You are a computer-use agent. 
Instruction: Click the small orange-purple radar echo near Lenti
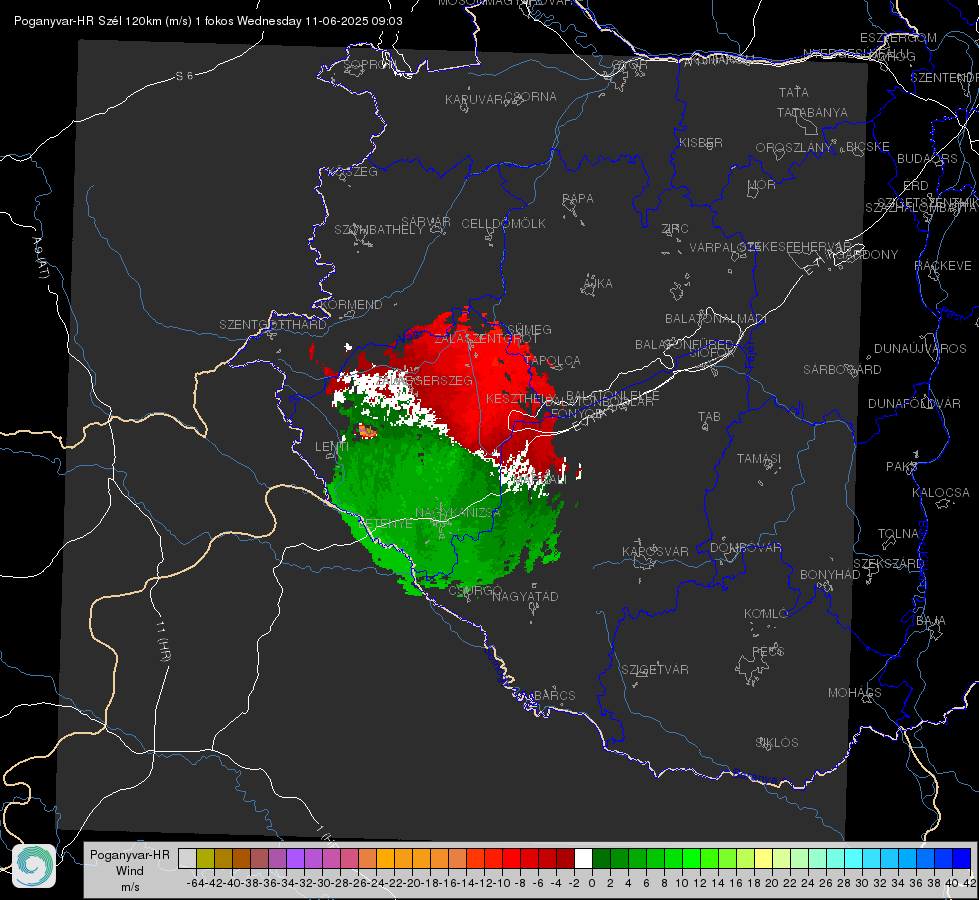[x=367, y=430]
